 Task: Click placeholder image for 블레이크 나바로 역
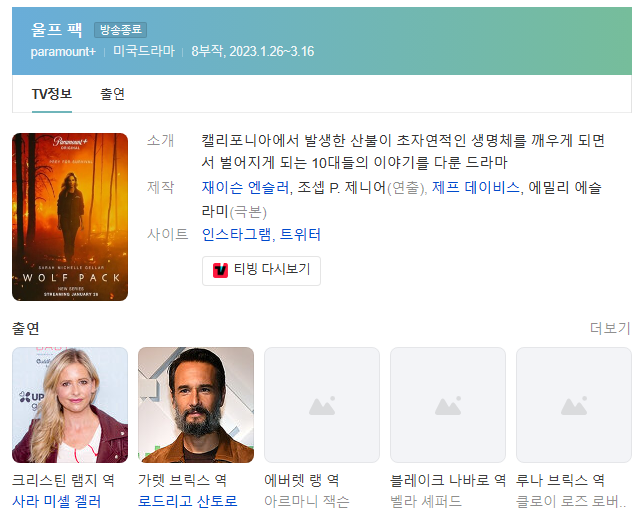pyautogui.click(x=448, y=405)
